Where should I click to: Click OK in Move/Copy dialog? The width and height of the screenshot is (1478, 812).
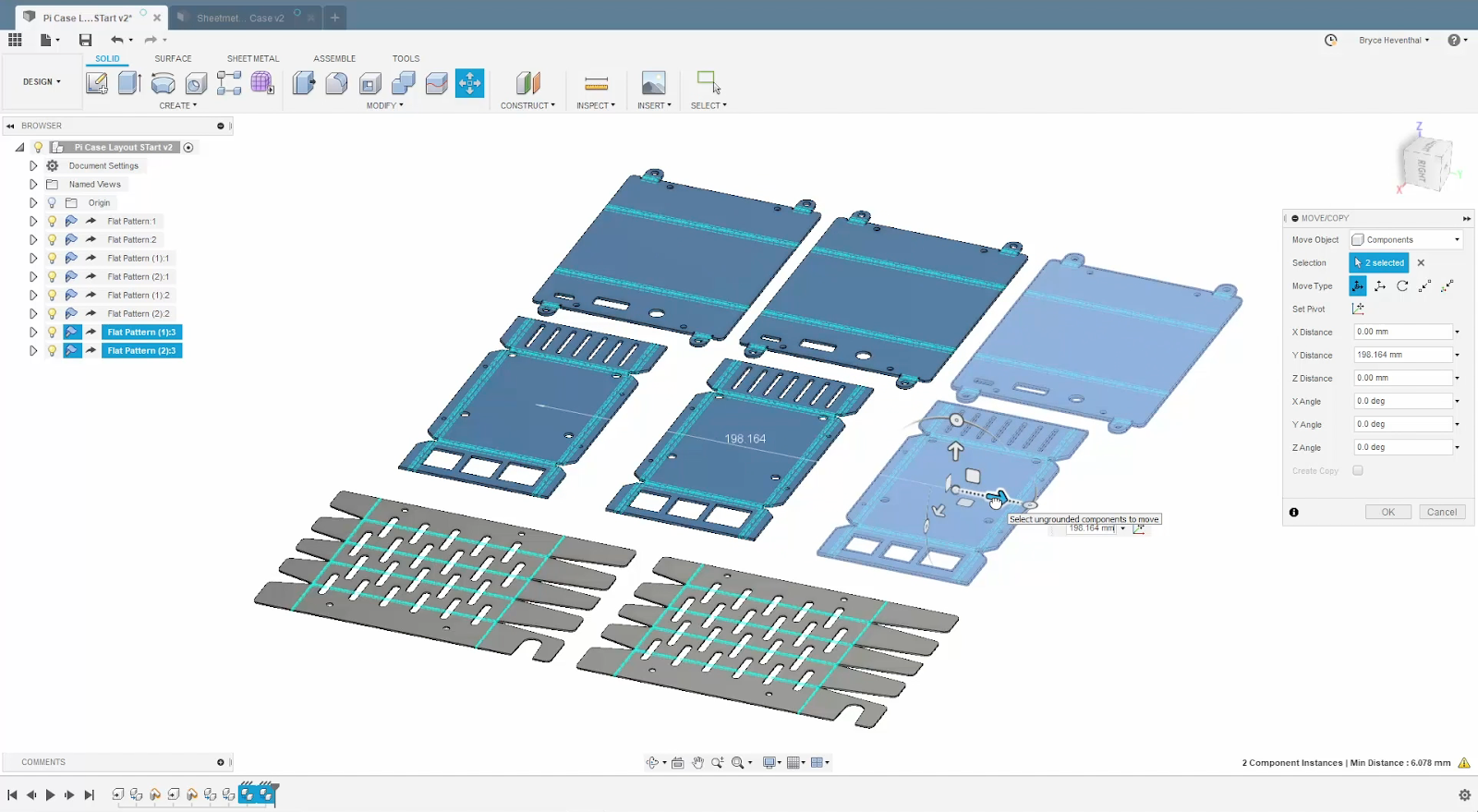[1388, 513]
